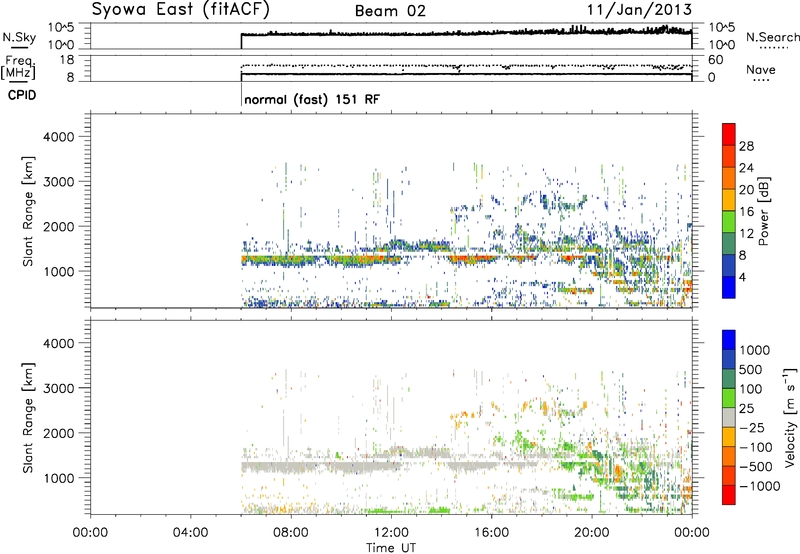Click the date label '11/Jan/2013'
Viewport: 800px width, 554px height.
pos(639,10)
